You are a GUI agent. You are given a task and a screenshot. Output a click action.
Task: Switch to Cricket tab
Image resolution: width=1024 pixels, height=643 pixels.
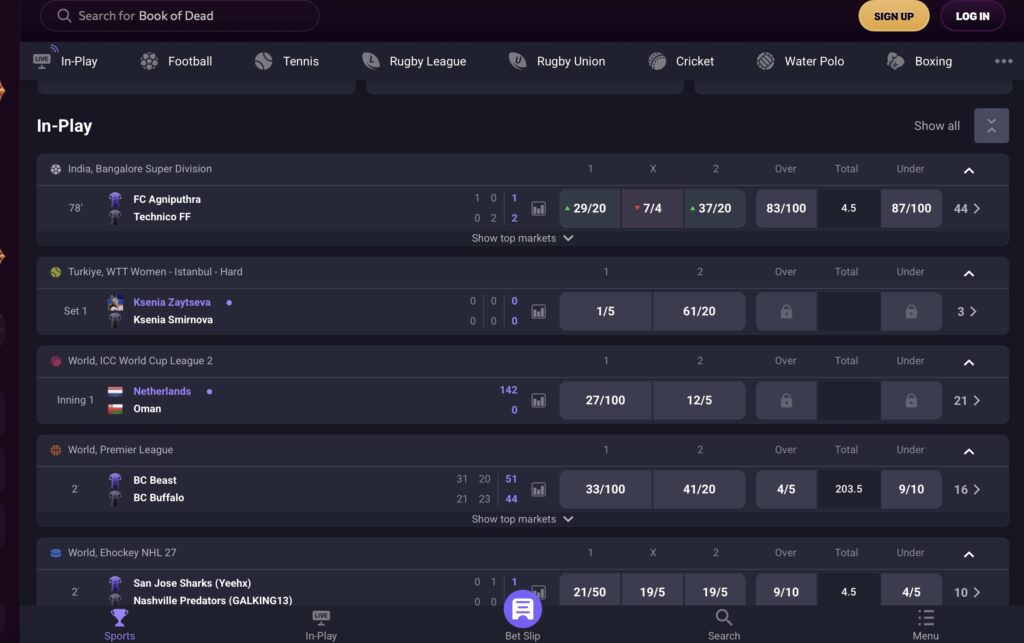coord(681,61)
